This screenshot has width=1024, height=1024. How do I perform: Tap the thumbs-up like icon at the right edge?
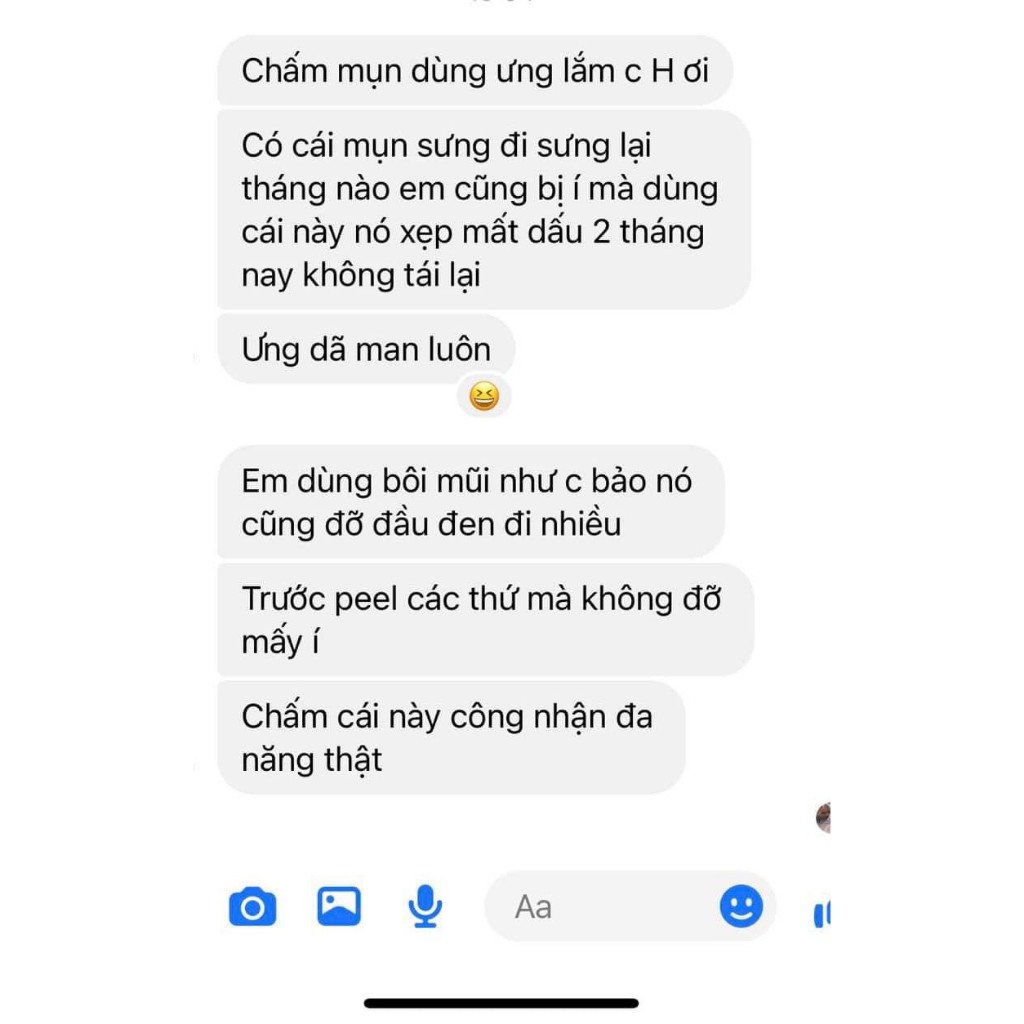[822, 913]
